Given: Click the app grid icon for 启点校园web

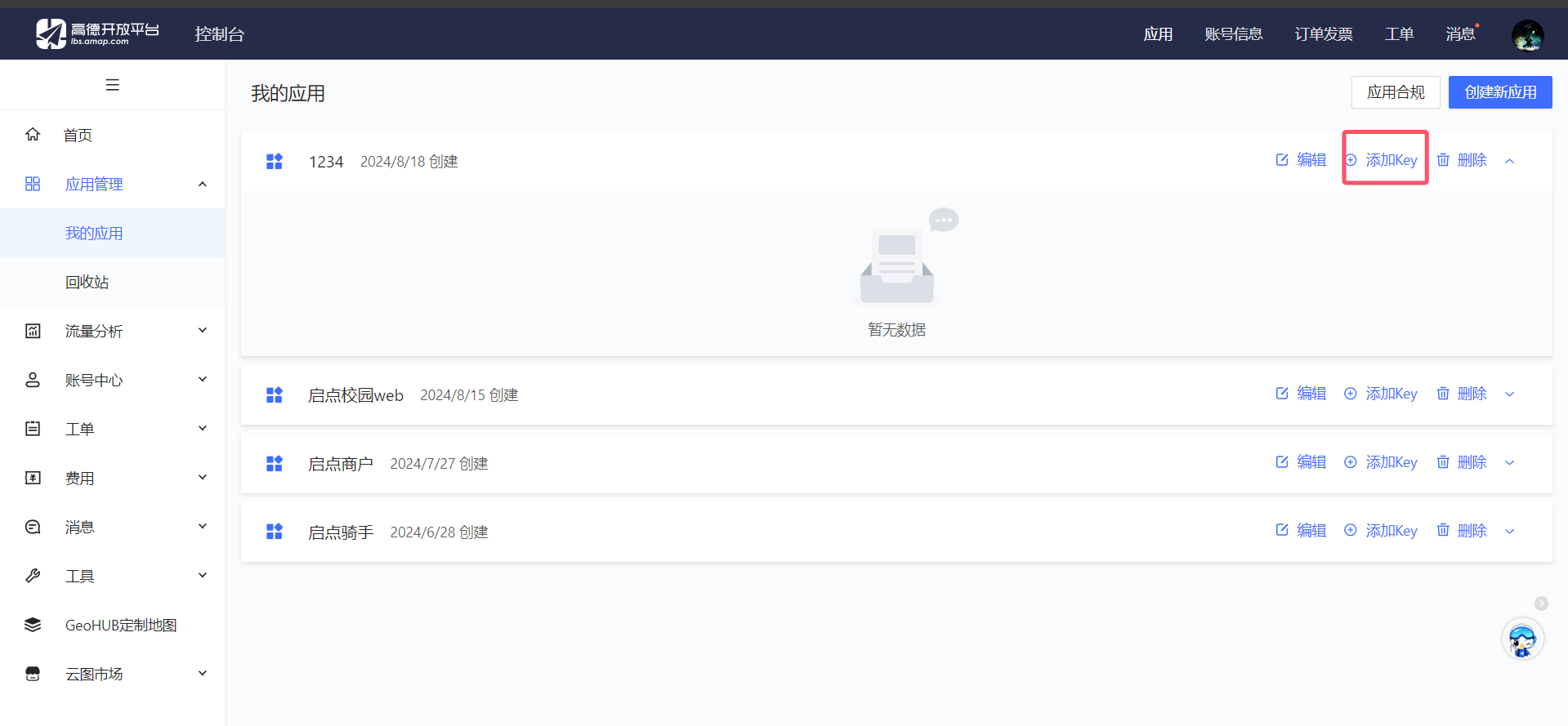Looking at the screenshot, I should 275,395.
